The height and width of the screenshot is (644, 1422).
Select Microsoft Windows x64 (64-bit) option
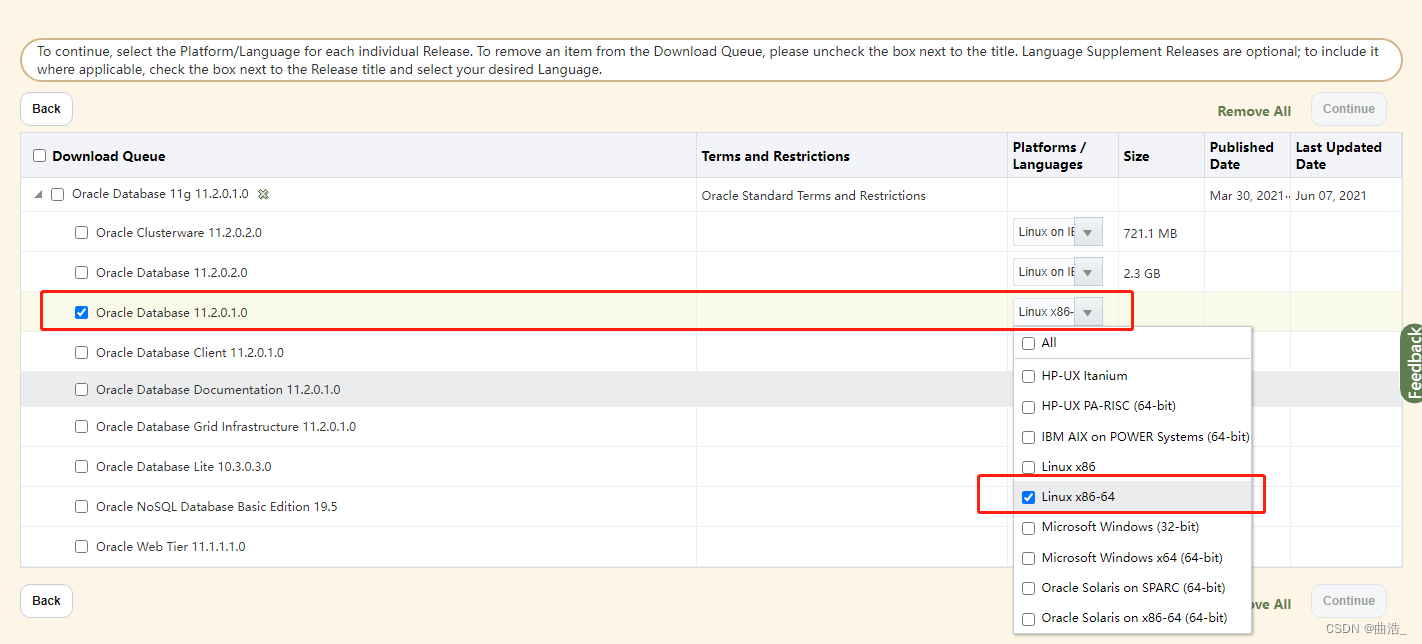pyautogui.click(x=1028, y=558)
